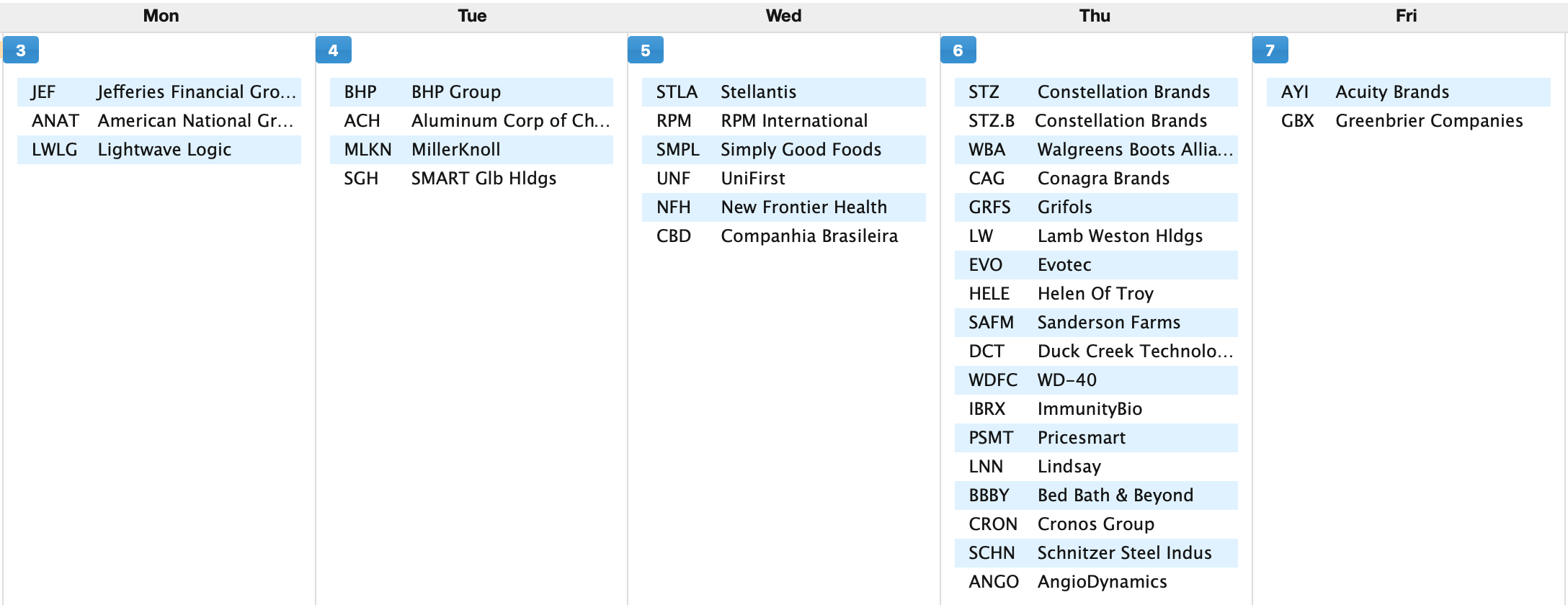The width and height of the screenshot is (1568, 605).
Task: Select the ANAT ticker symbol
Action: (x=55, y=121)
